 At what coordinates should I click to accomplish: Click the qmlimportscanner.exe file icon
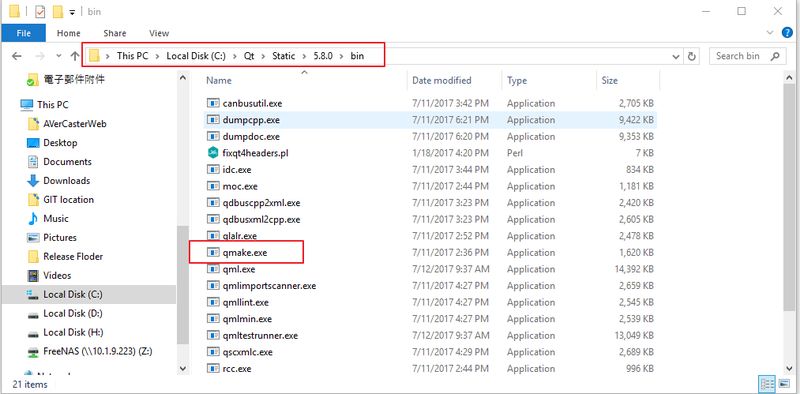pyautogui.click(x=213, y=286)
